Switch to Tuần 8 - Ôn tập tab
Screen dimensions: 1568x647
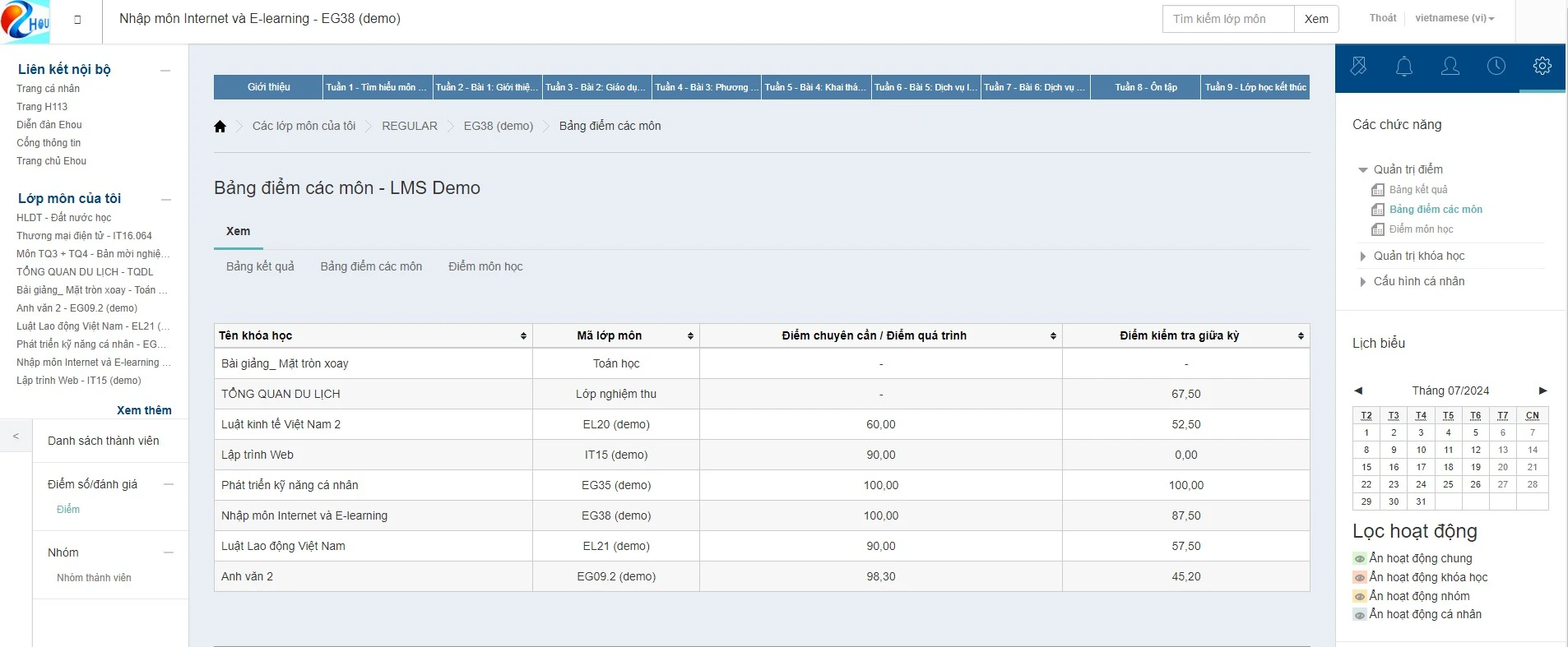(x=1145, y=87)
